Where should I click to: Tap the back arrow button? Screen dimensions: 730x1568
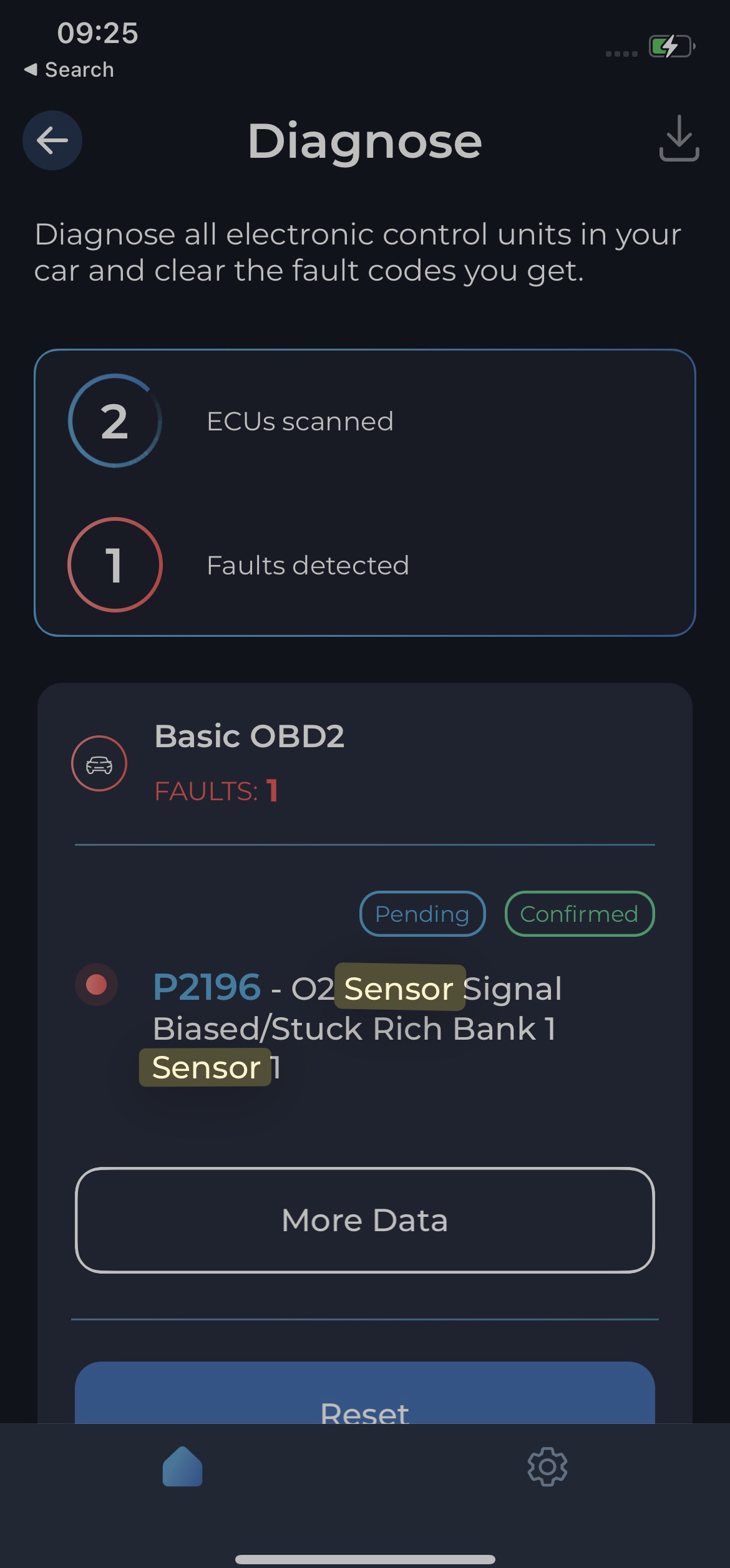click(52, 140)
